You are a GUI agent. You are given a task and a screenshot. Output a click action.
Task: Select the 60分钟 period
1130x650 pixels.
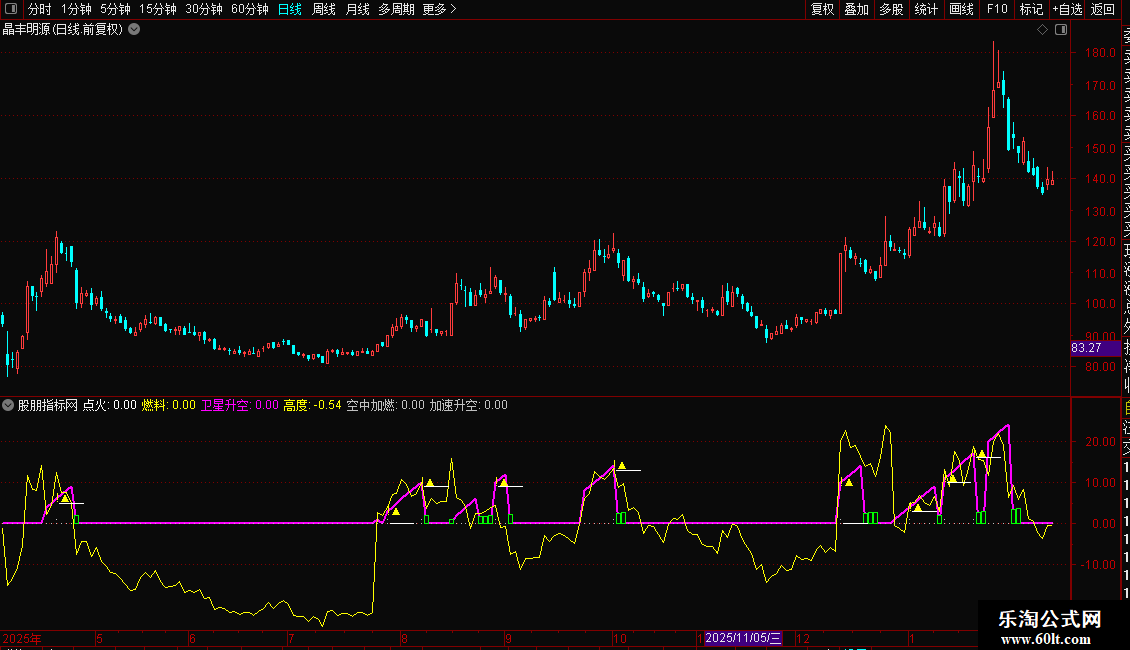(x=250, y=9)
